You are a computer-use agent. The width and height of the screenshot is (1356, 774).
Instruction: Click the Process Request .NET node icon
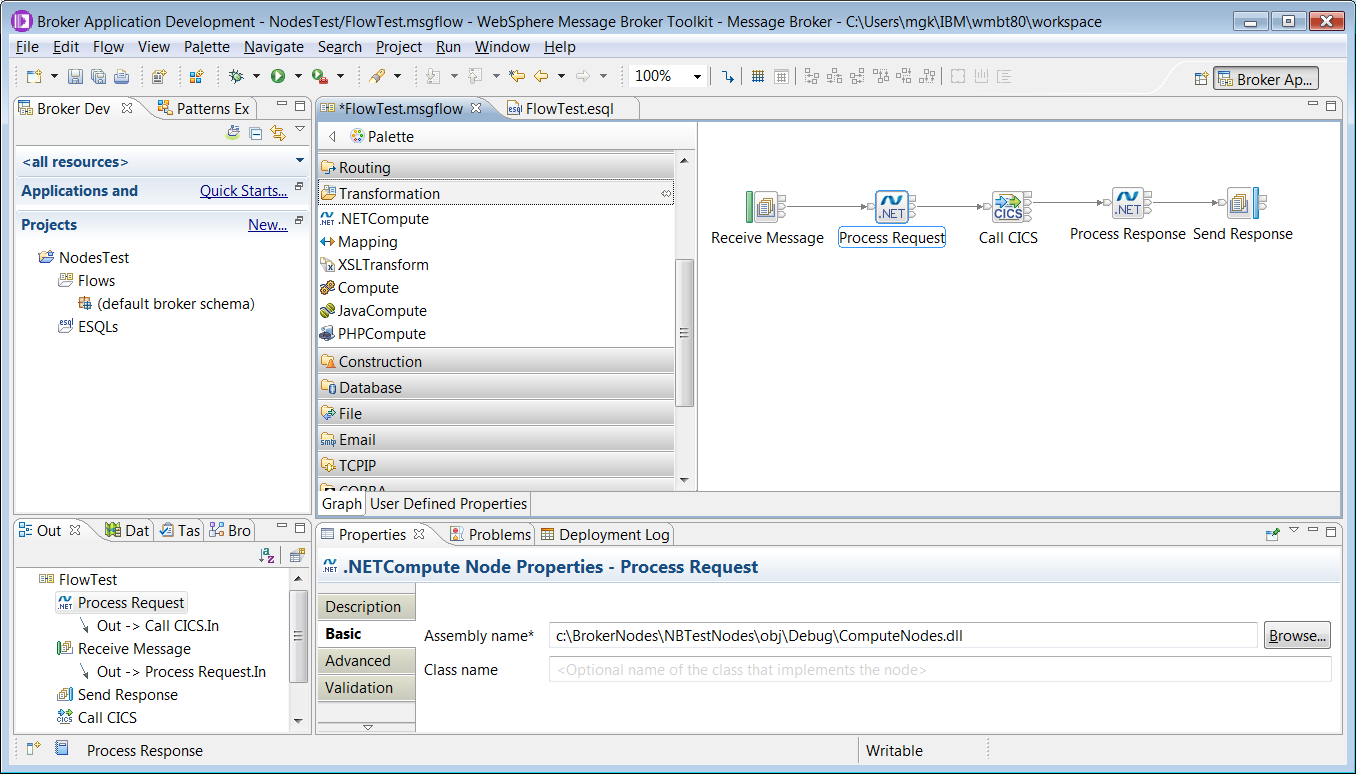pos(891,206)
